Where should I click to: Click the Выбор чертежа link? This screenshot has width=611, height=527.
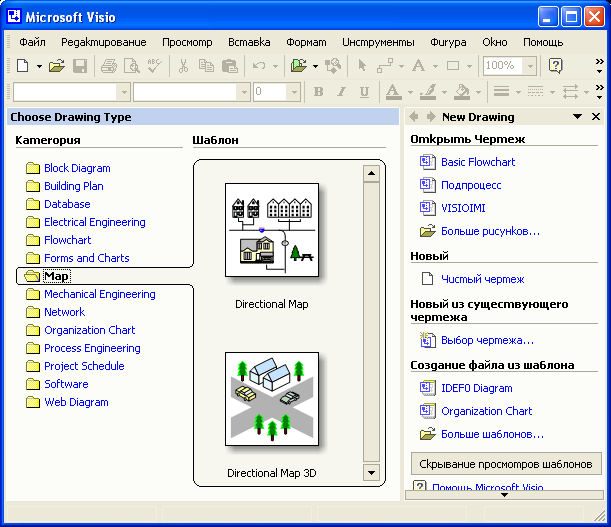pyautogui.click(x=487, y=340)
